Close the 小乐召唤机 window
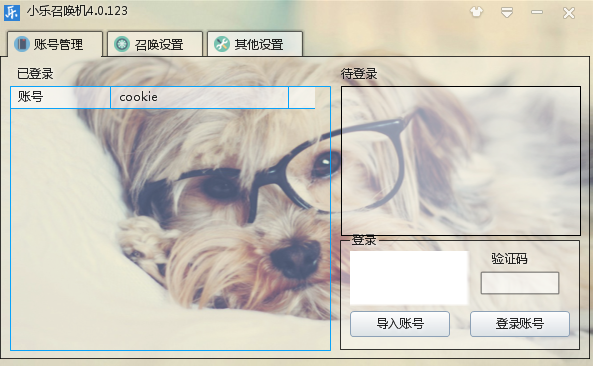The image size is (593, 366). (568, 13)
